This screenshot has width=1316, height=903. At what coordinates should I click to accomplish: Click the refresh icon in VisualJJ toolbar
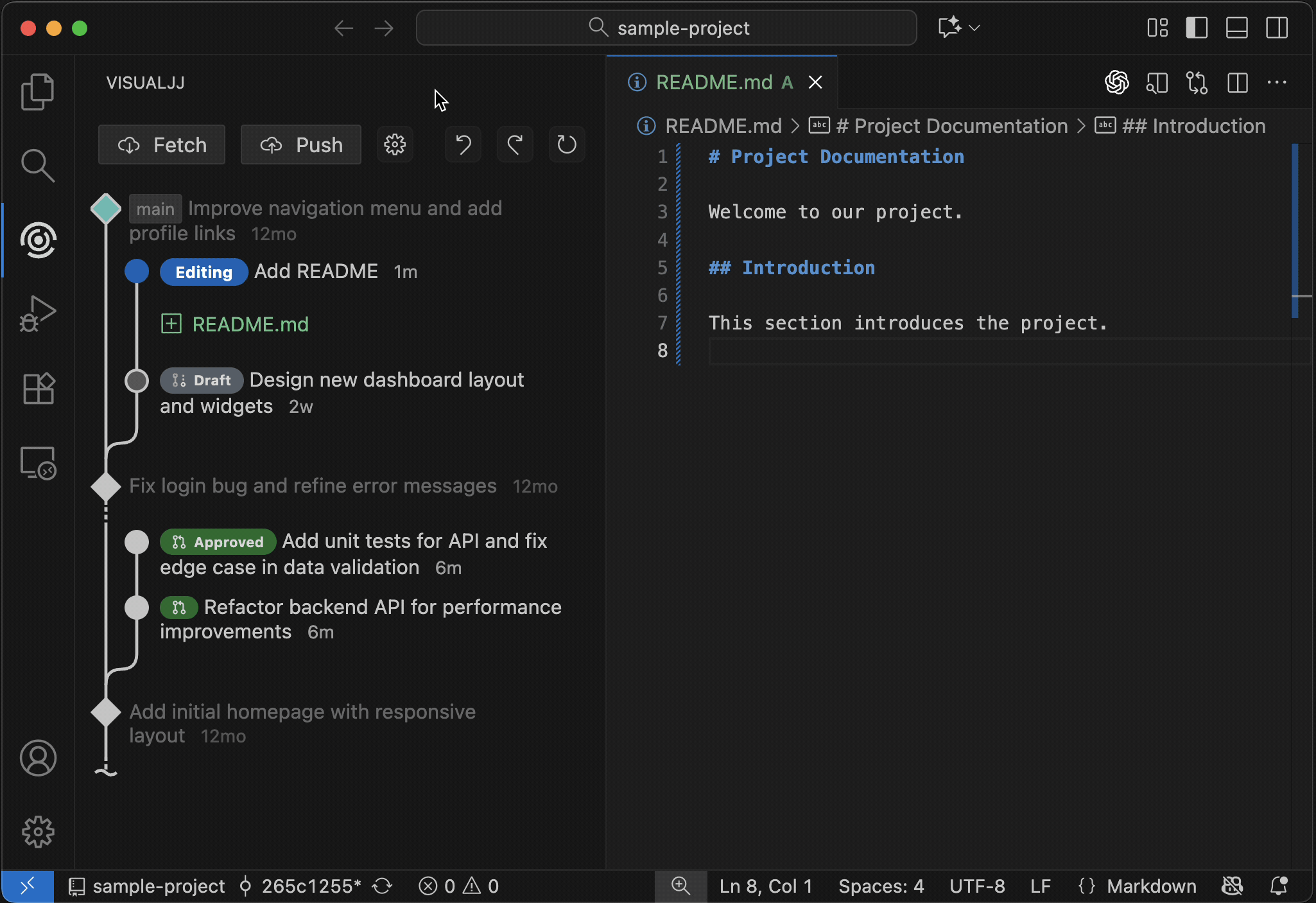[567, 145]
